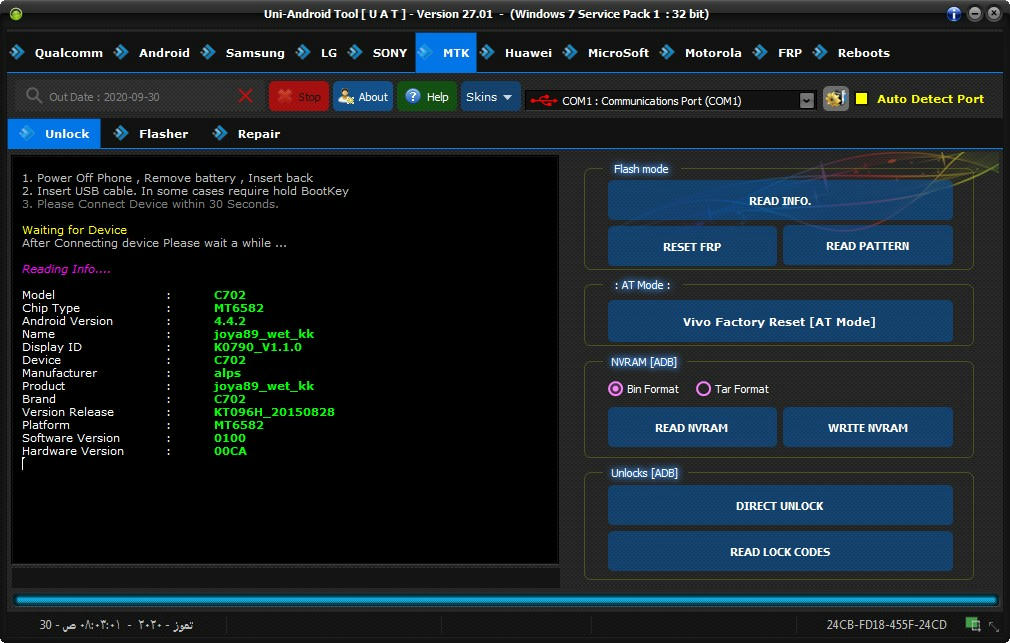Click the READ LOCK CODES button

(780, 552)
